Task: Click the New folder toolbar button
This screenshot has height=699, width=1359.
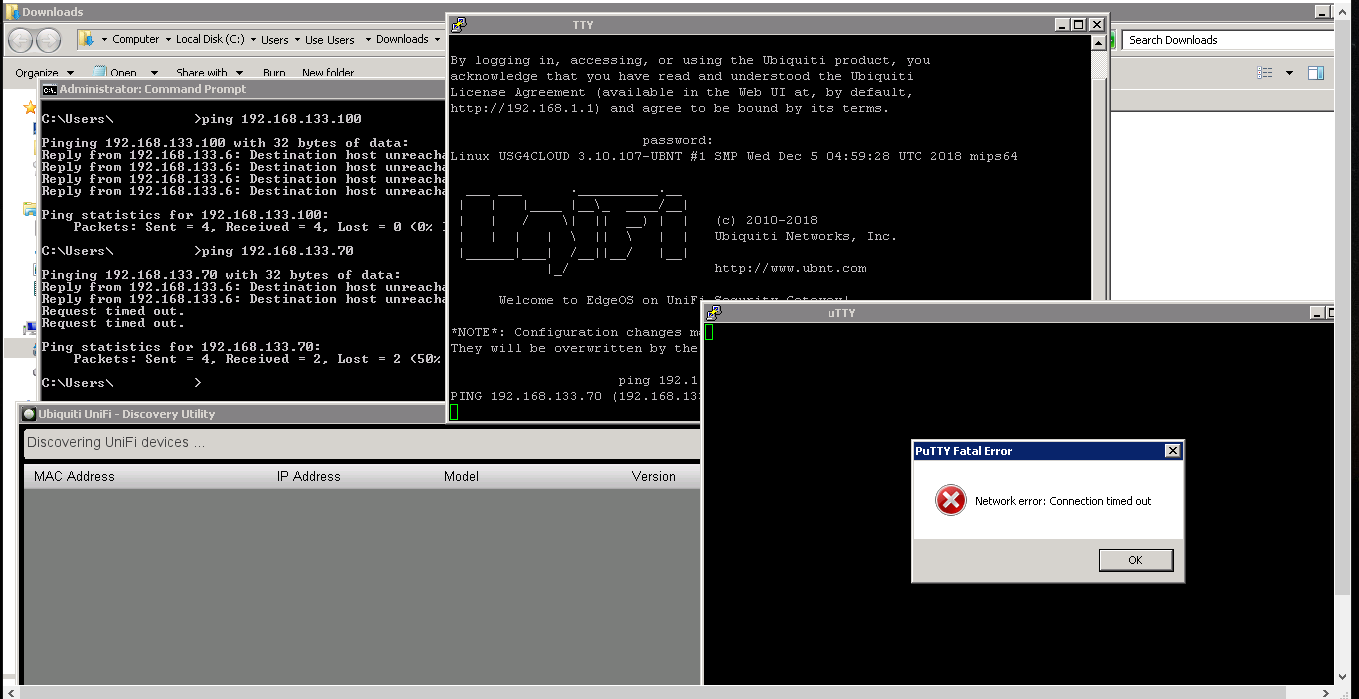Action: pyautogui.click(x=328, y=73)
